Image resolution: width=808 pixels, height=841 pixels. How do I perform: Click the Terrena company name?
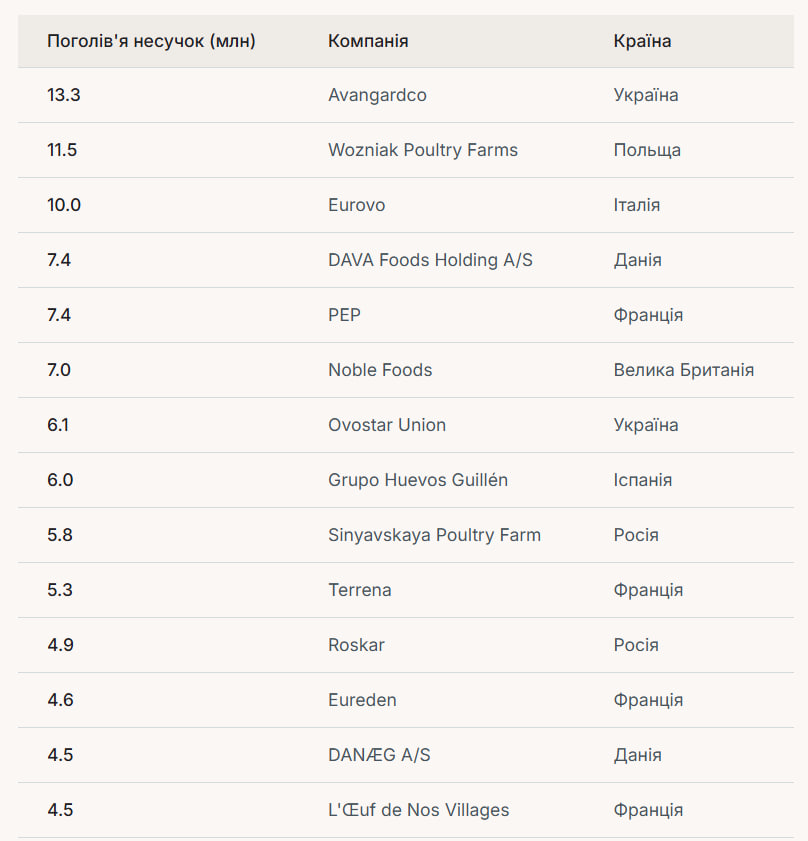pos(359,590)
